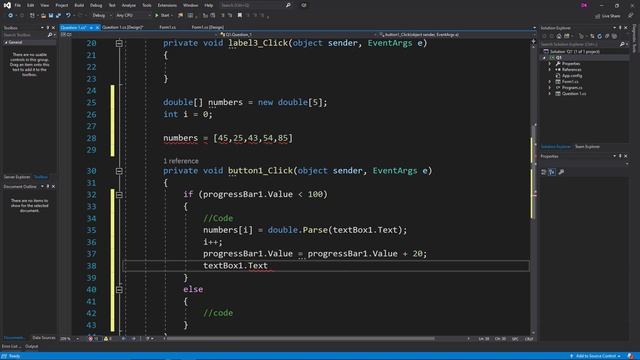
Task: Click the feedback icon next to Live Share
Action: [x=630, y=16]
